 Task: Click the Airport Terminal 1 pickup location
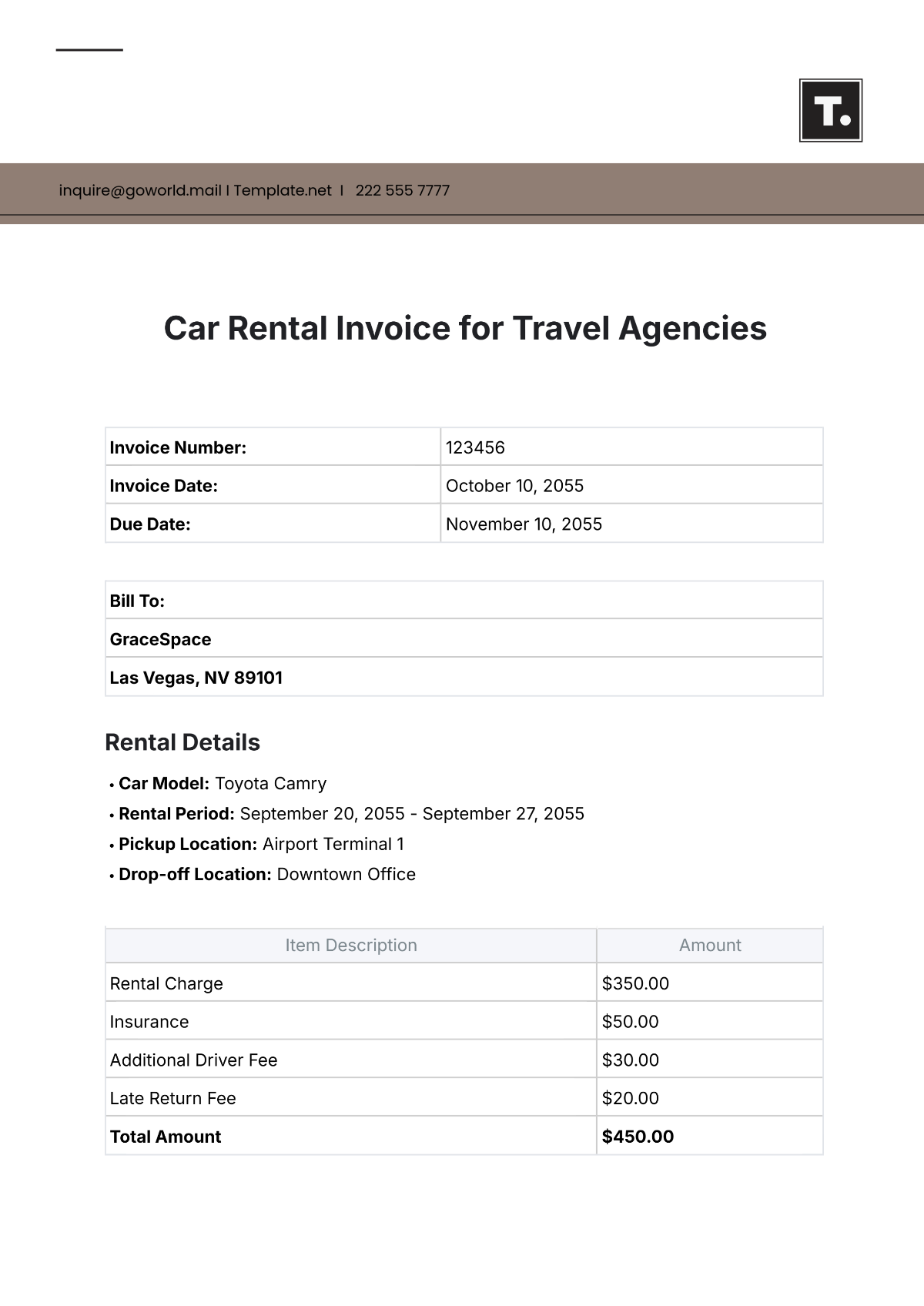[x=333, y=844]
